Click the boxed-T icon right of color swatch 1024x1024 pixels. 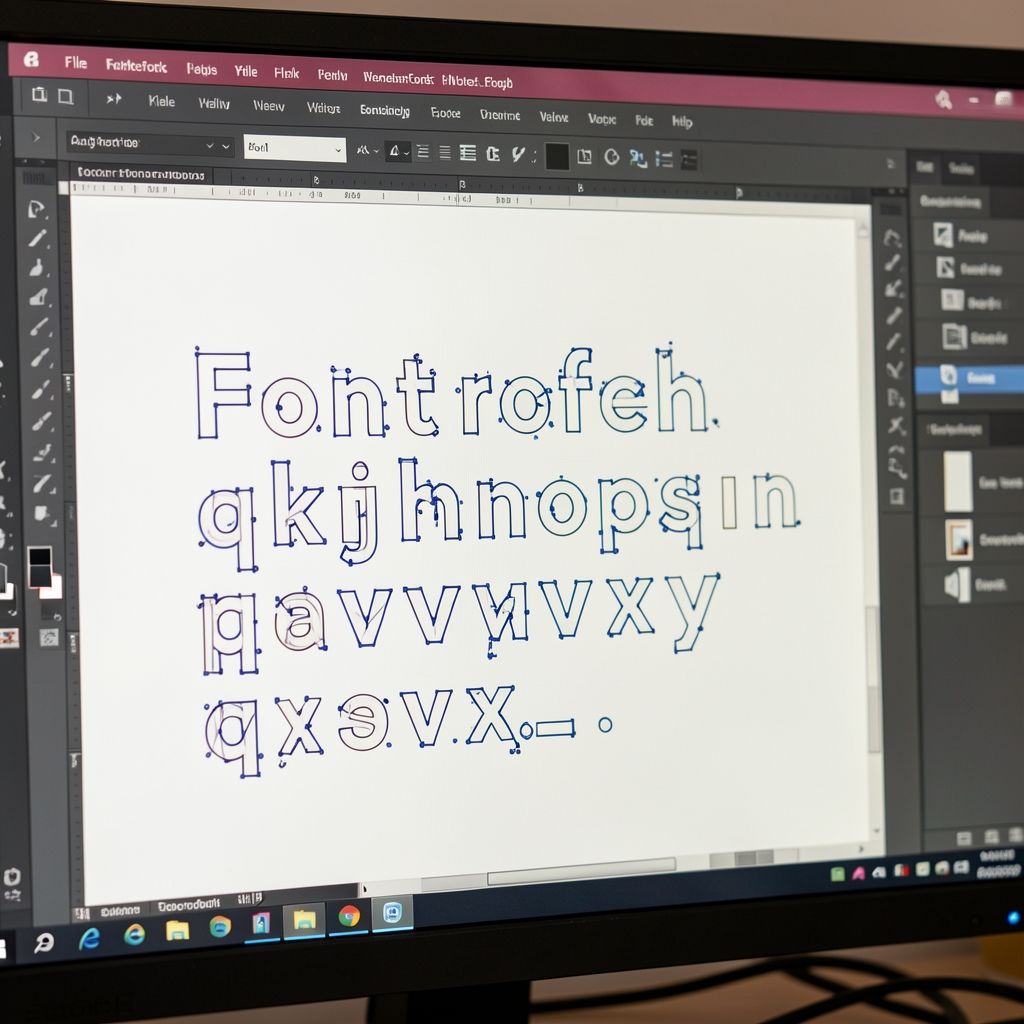point(584,157)
